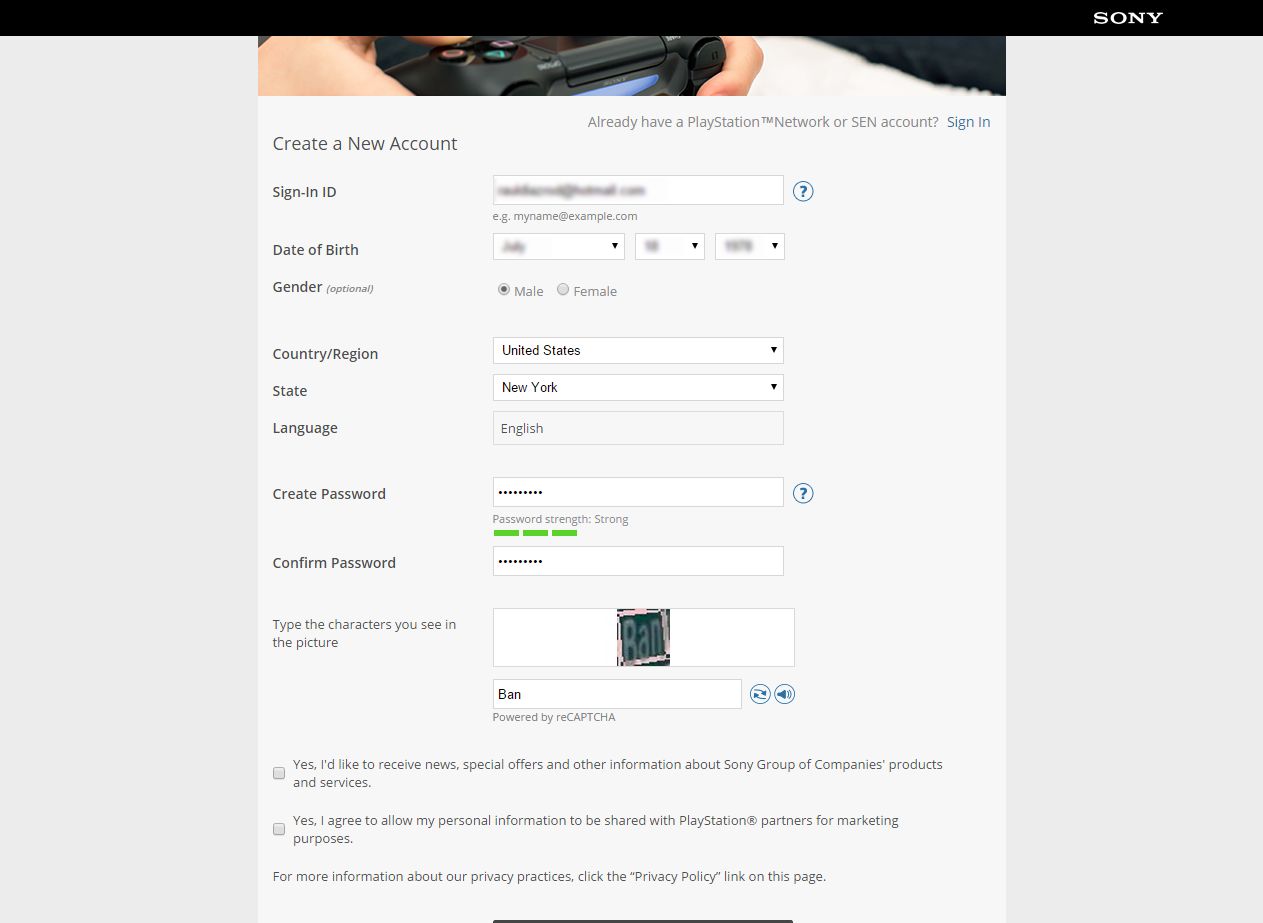Select the Female gender option

click(563, 290)
